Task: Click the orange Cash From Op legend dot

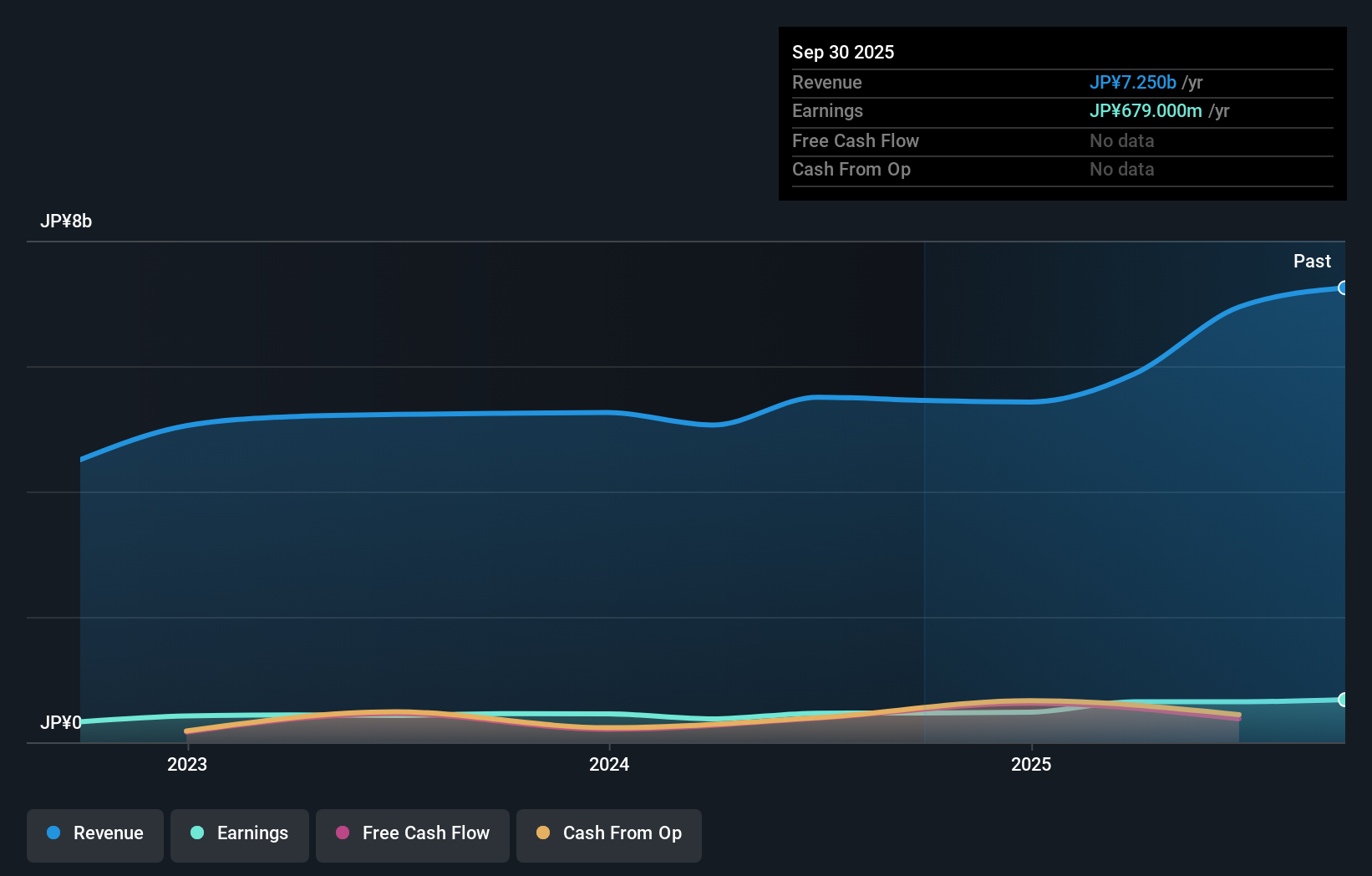Action: click(x=543, y=833)
